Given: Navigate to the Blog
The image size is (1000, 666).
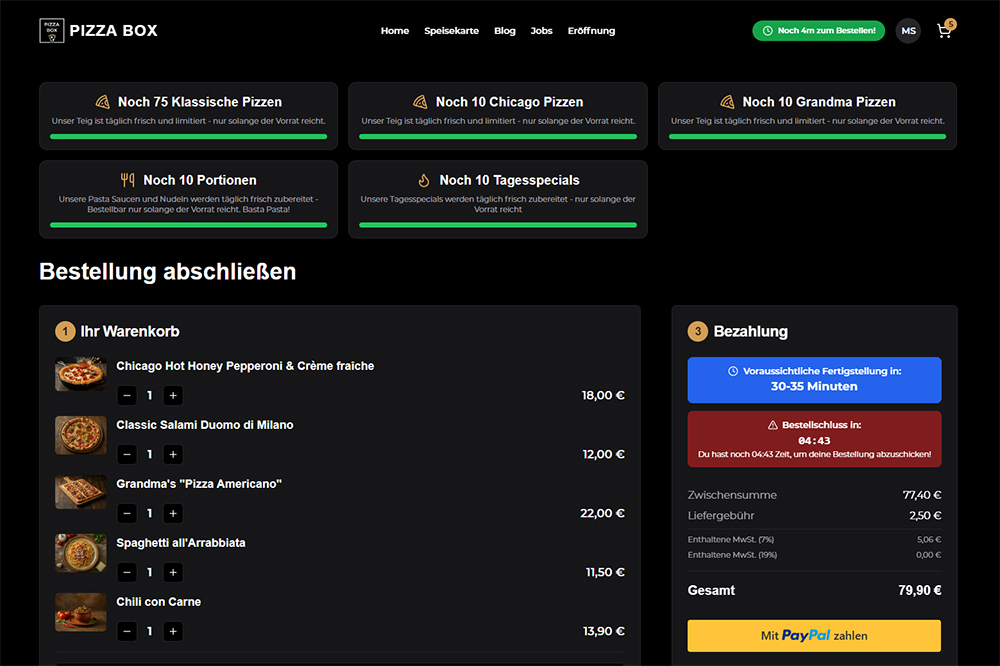Looking at the screenshot, I should pyautogui.click(x=505, y=31).
